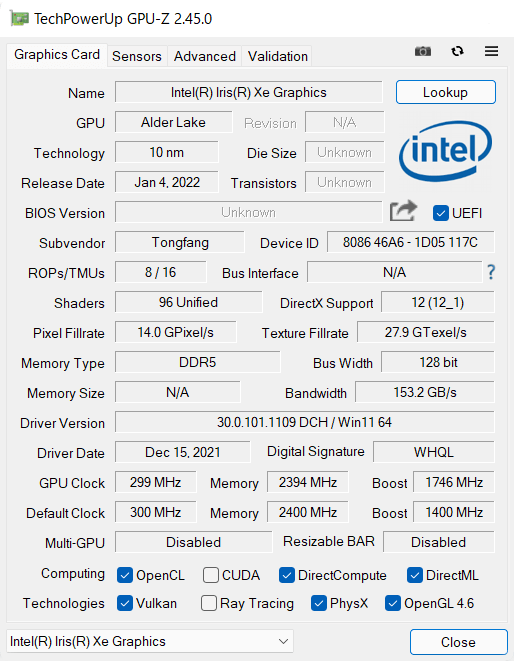Enable the Ray Tracing checkbox
Viewport: 514px width, 661px height.
pyautogui.click(x=209, y=603)
